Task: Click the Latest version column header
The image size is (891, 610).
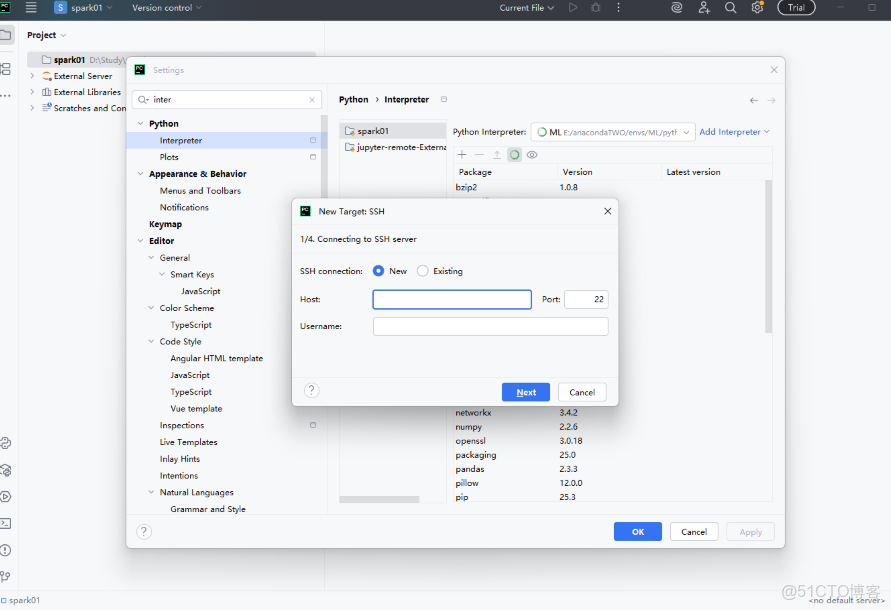Action: point(693,172)
